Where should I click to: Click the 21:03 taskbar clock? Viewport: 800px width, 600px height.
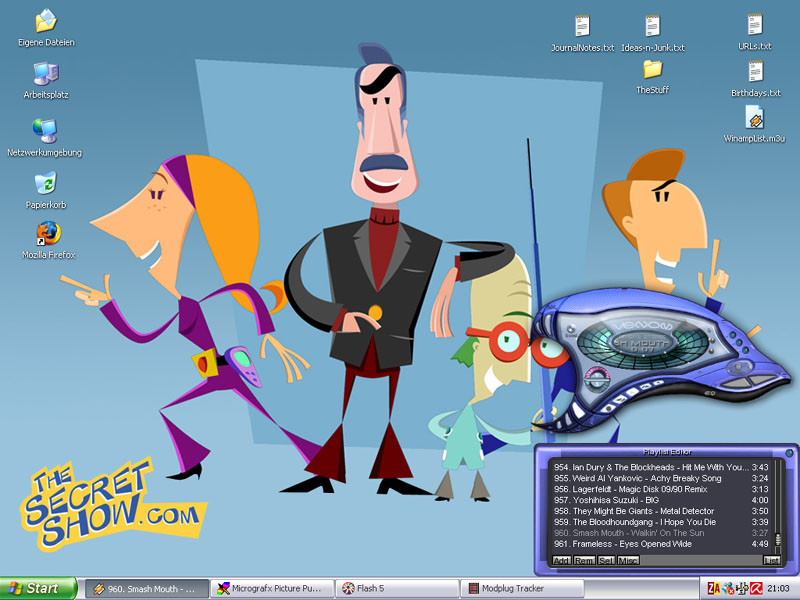(x=778, y=589)
